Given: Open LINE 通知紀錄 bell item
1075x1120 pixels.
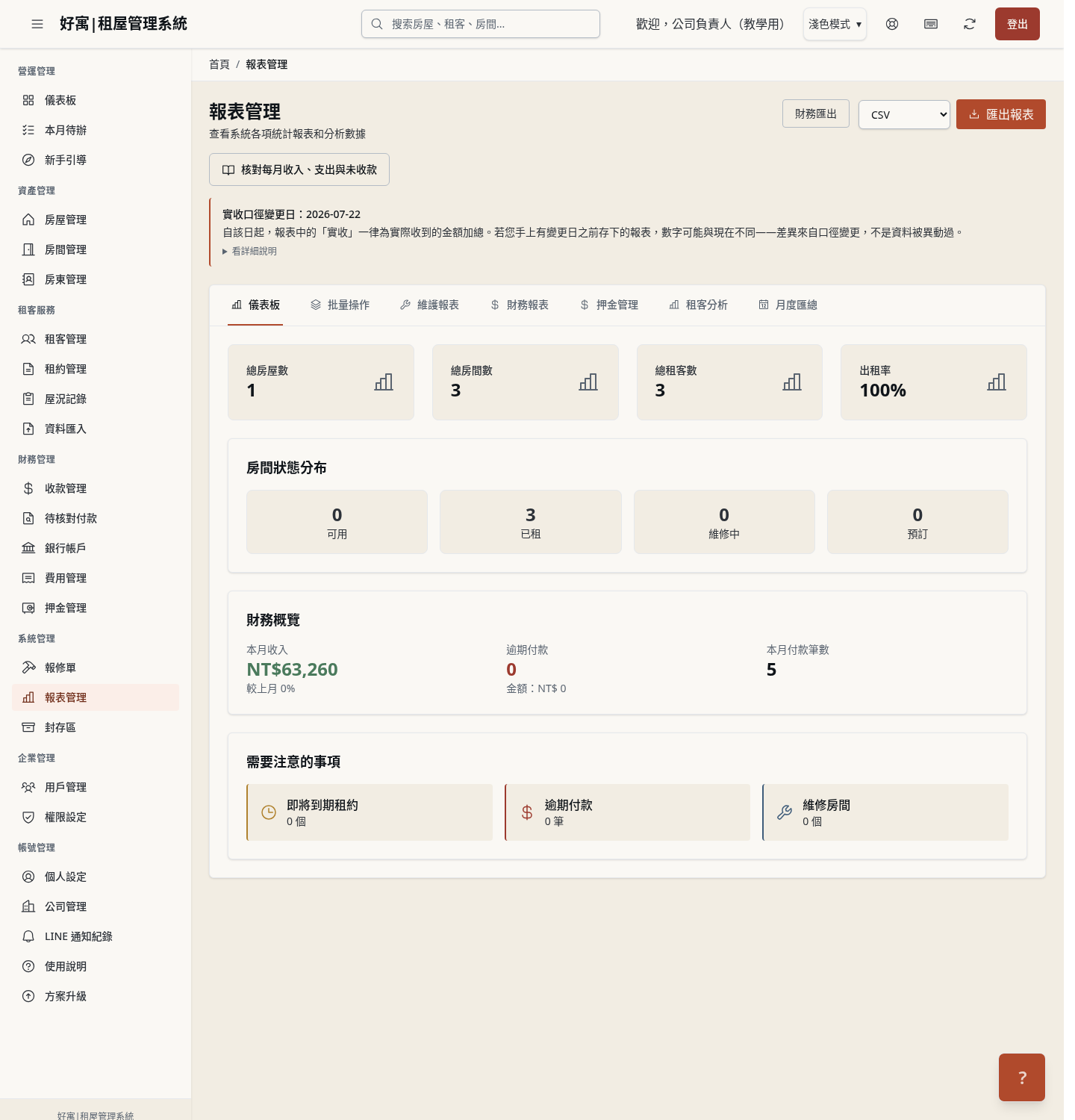Looking at the screenshot, I should [96, 936].
